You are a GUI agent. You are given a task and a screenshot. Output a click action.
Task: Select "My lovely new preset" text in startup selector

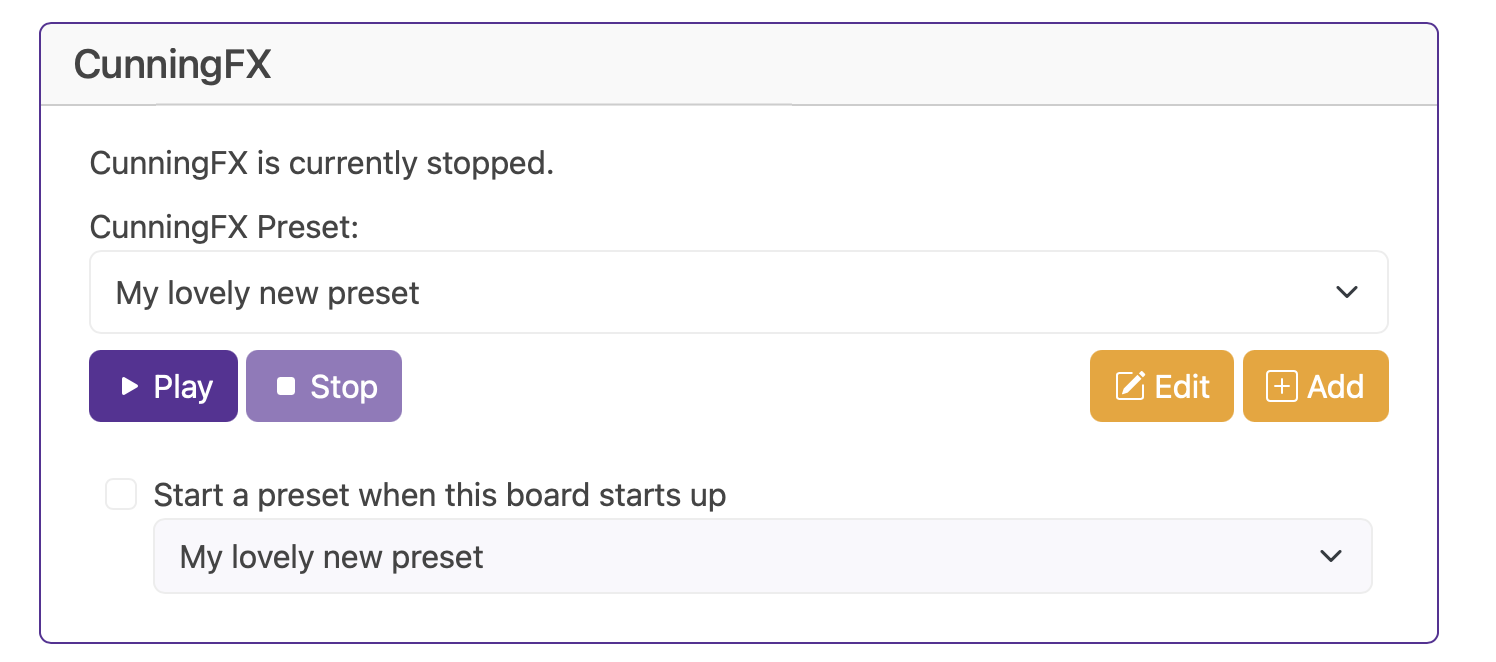[332, 557]
